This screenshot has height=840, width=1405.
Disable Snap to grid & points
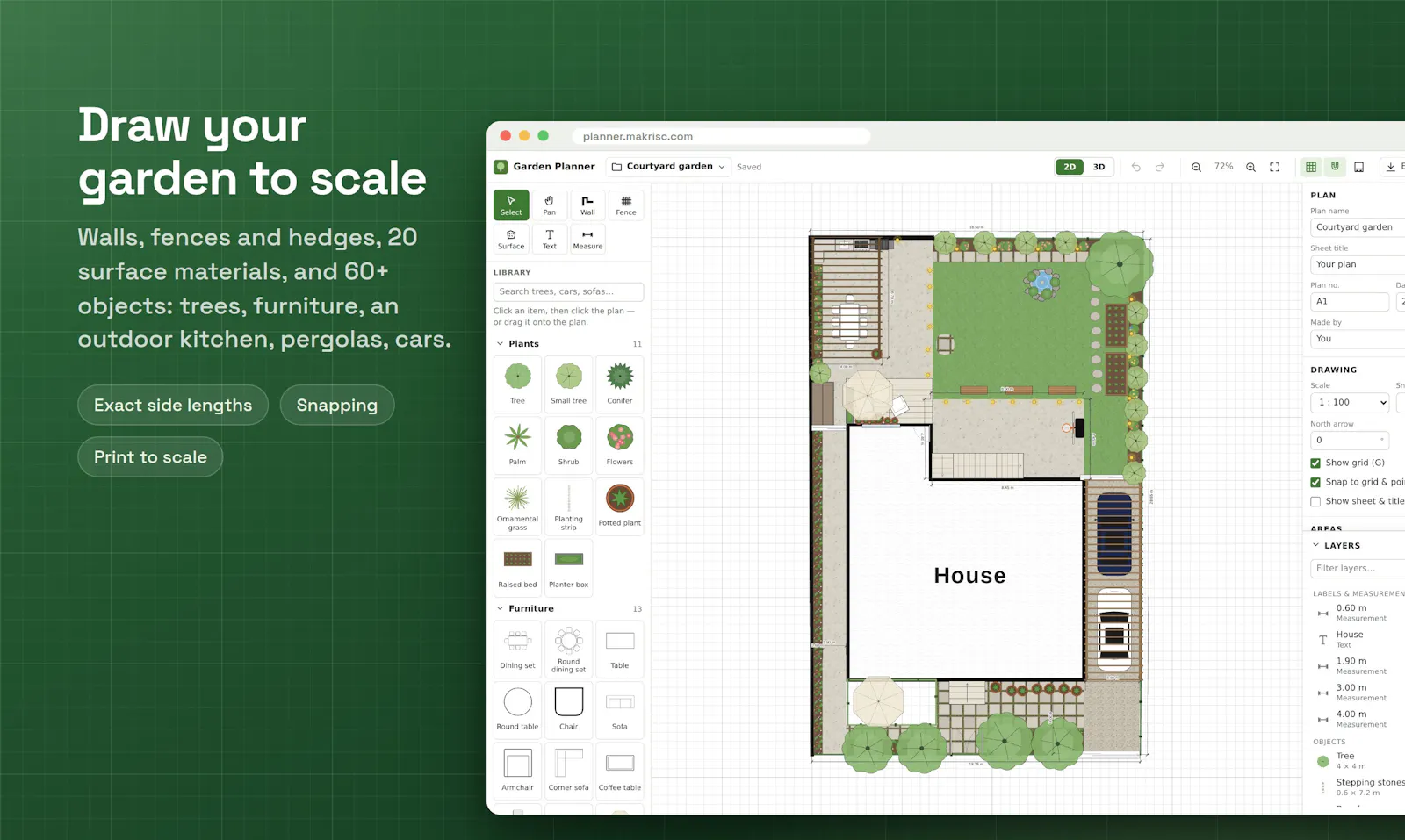coord(1315,483)
